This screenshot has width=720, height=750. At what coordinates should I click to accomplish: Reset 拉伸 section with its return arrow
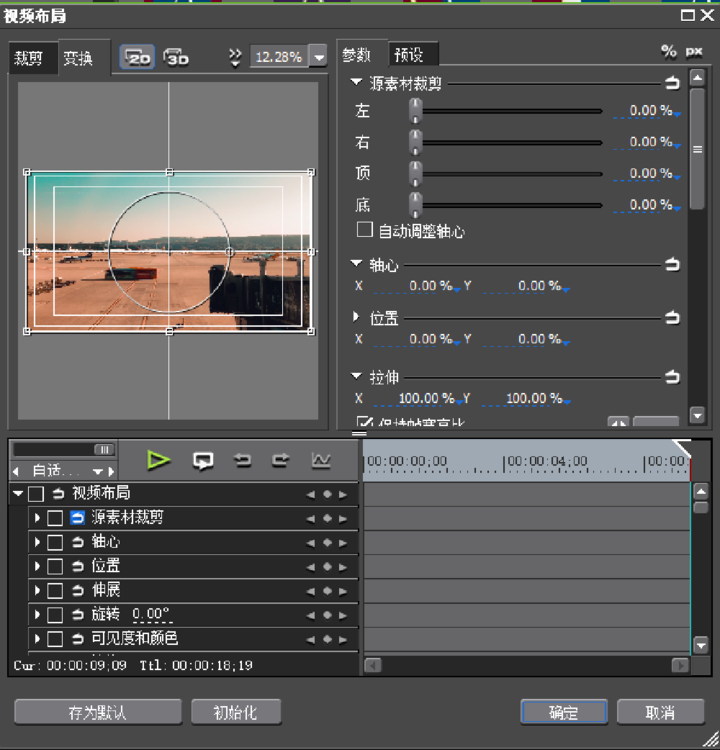coord(672,377)
